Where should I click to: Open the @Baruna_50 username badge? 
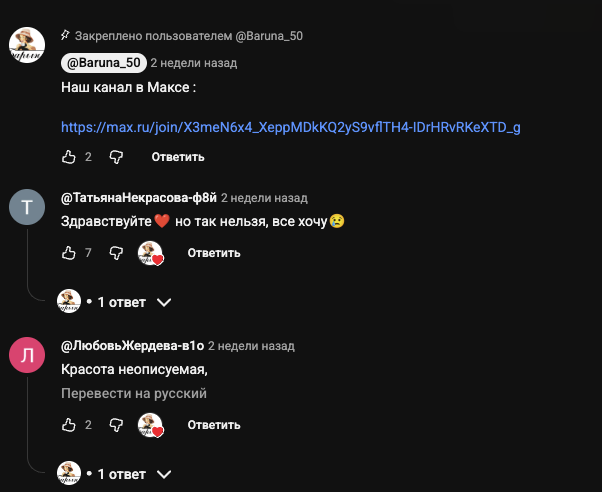pyautogui.click(x=104, y=63)
